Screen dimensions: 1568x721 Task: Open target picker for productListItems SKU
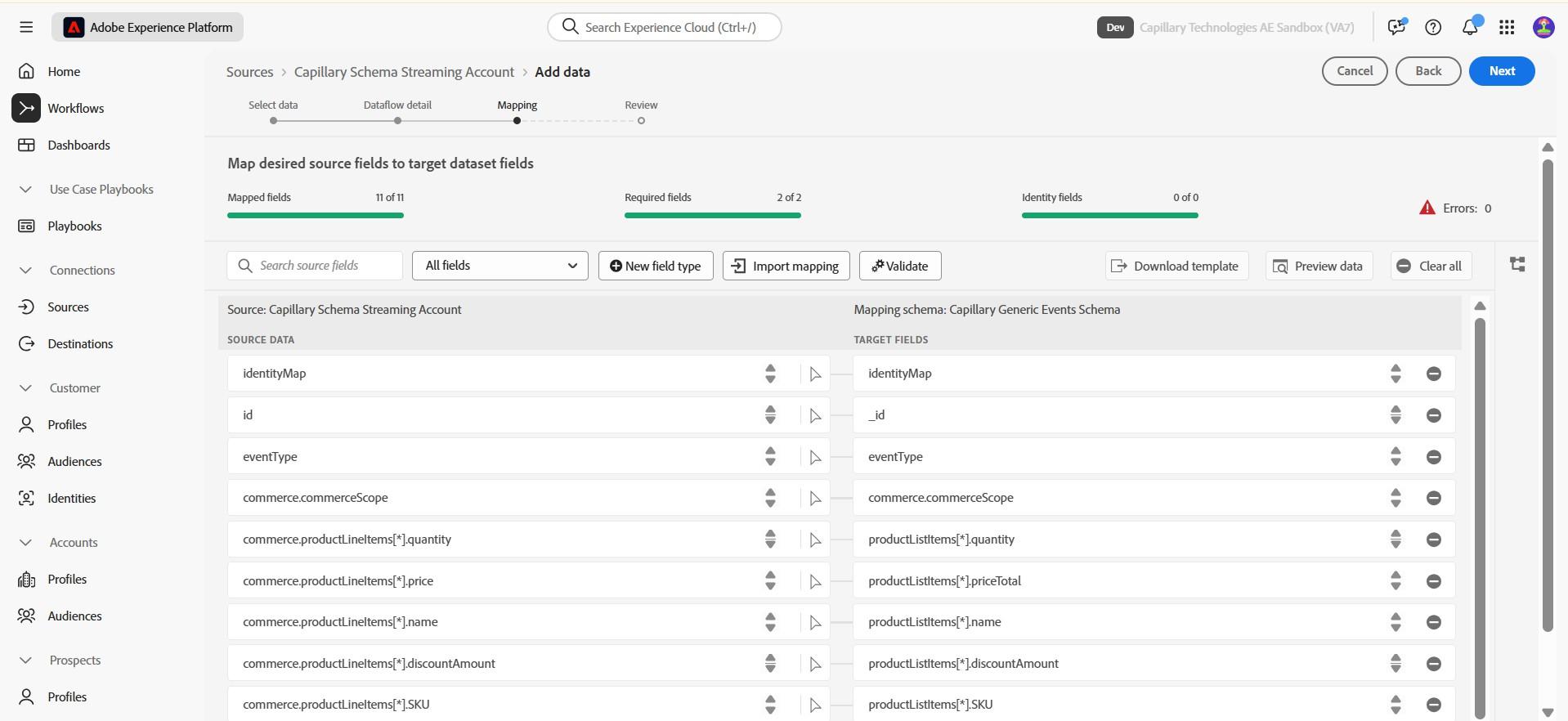point(1396,705)
